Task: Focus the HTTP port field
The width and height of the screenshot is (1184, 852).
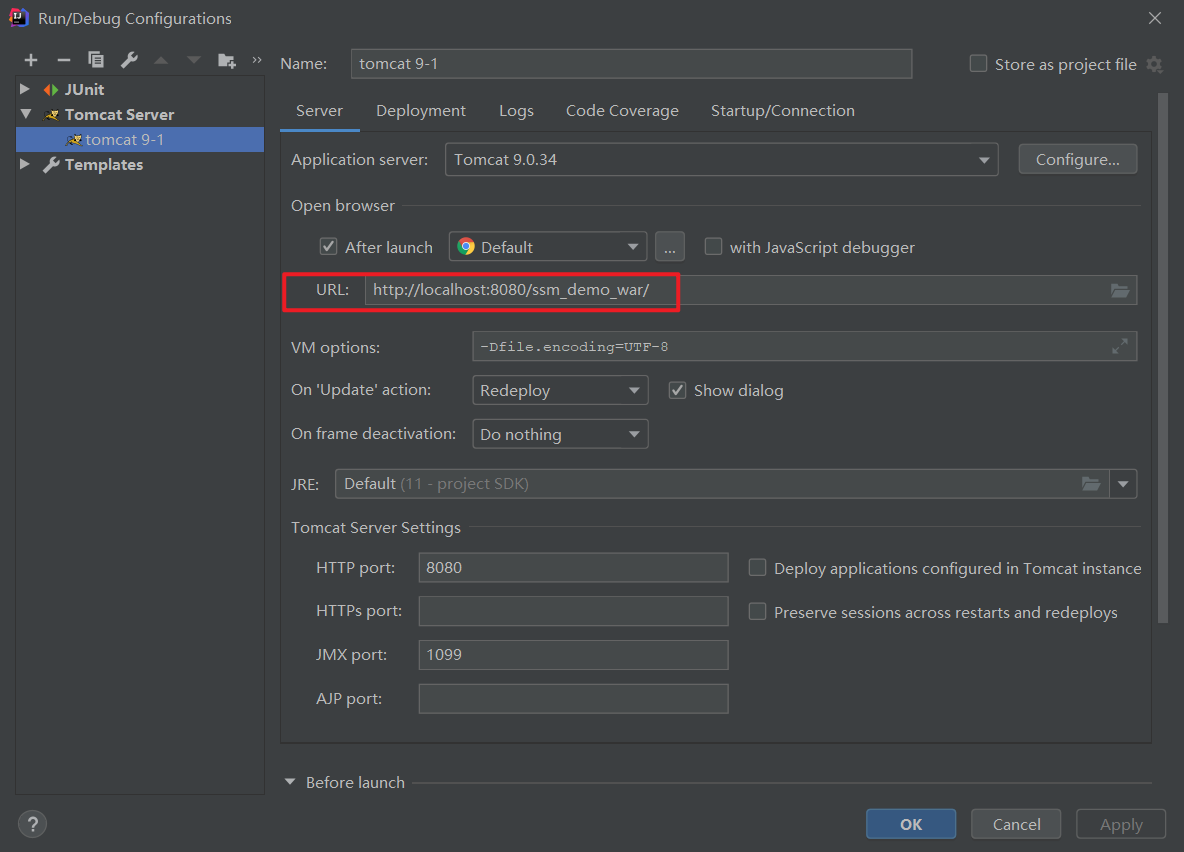Action: pos(573,568)
